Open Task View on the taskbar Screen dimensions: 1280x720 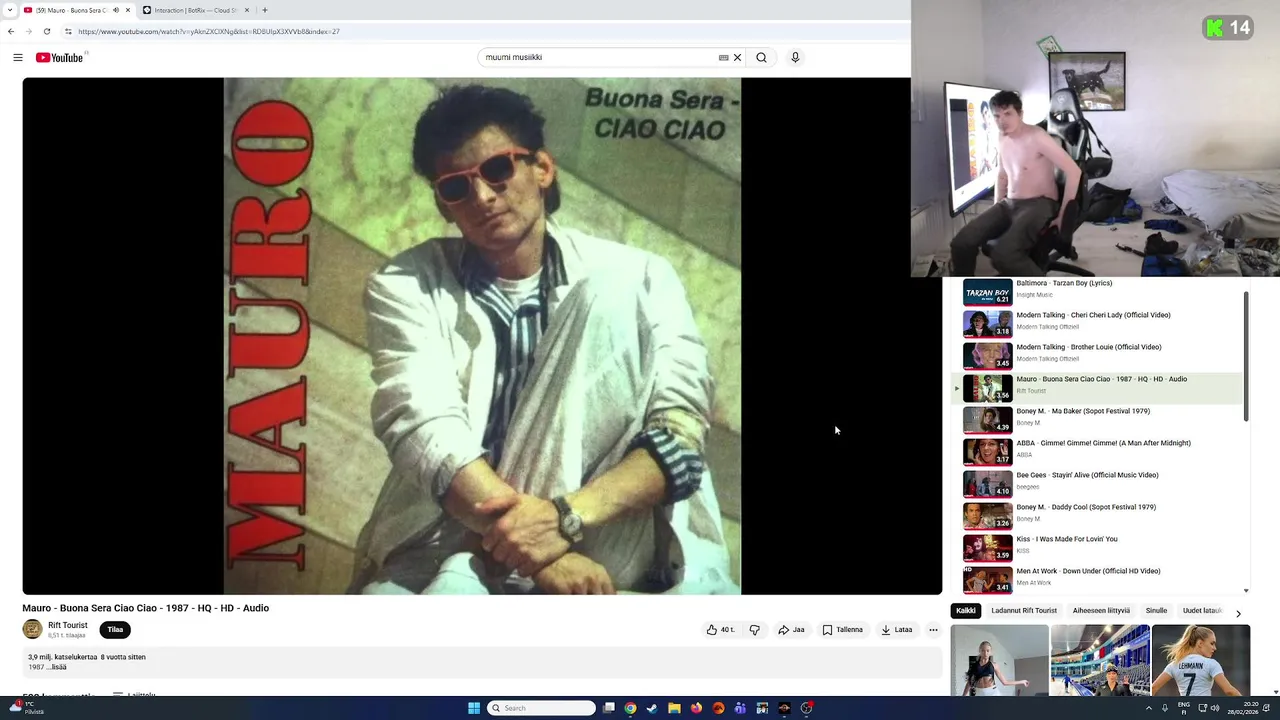tap(609, 708)
